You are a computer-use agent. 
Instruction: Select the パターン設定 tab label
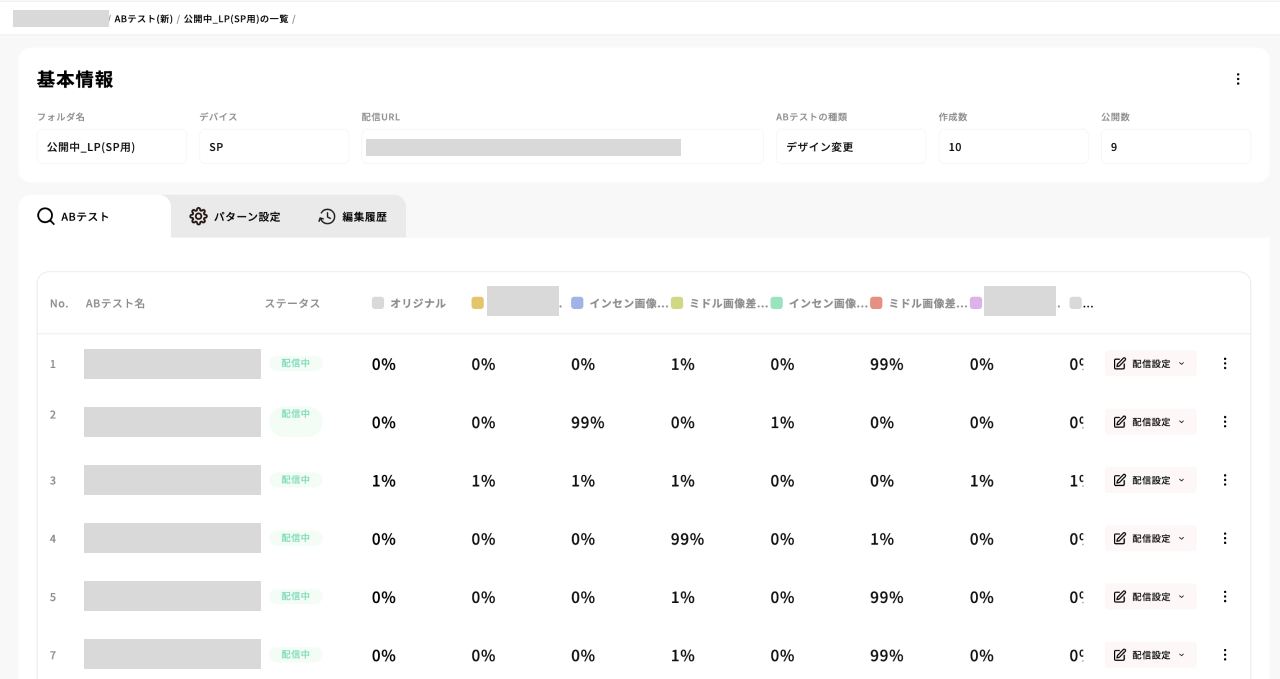(x=246, y=216)
